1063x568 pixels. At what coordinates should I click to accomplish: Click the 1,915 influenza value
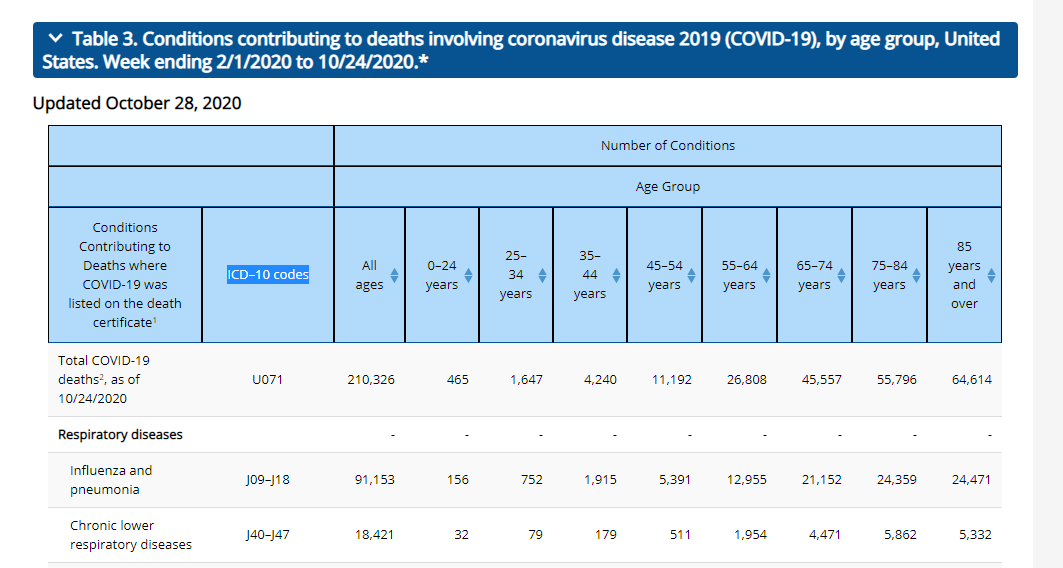click(x=601, y=480)
